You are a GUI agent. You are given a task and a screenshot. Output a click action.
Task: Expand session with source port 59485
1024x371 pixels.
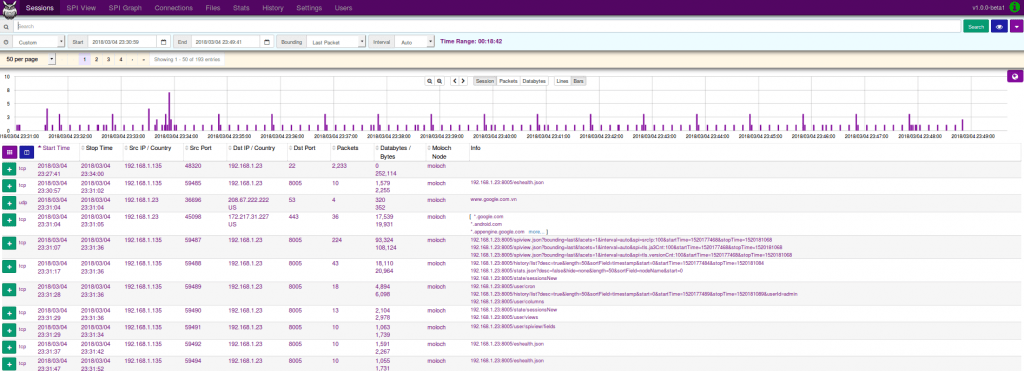9,186
